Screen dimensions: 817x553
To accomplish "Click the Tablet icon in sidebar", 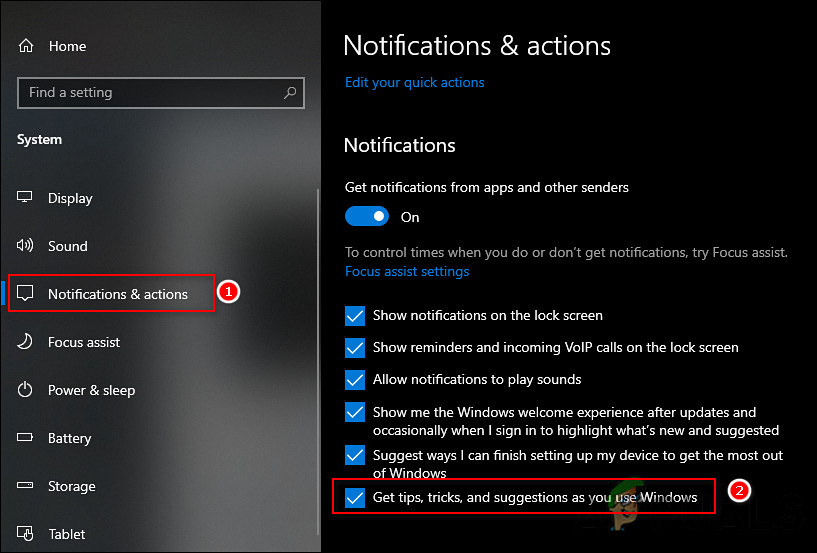I will coord(24,533).
